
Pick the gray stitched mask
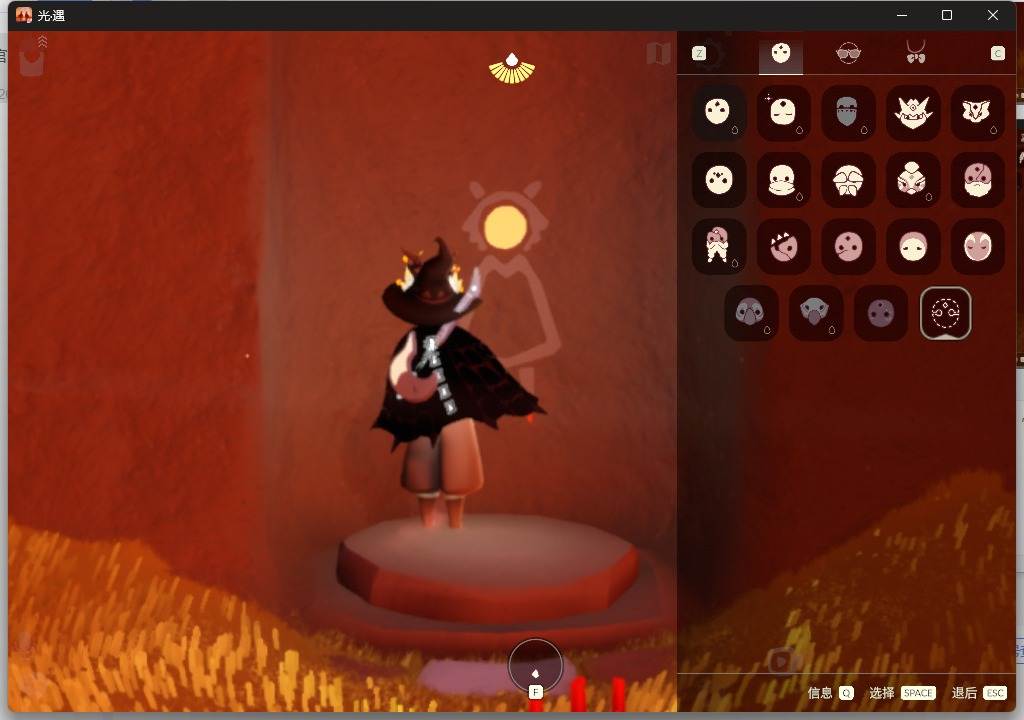[x=848, y=112]
